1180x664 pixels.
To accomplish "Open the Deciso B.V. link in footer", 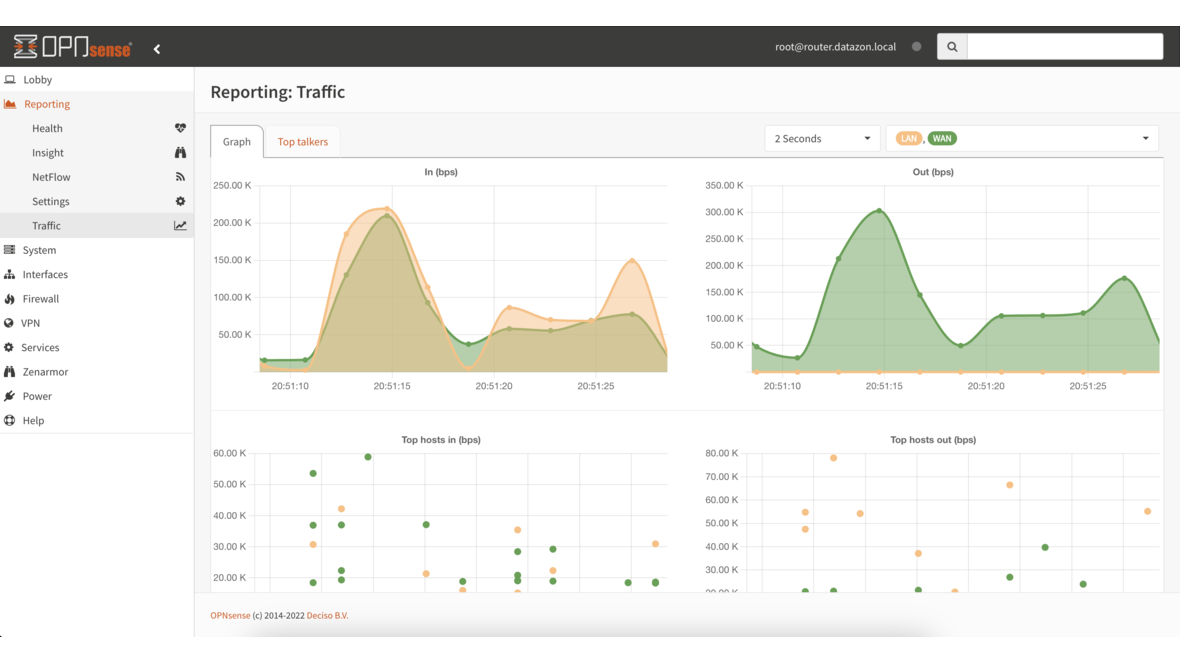I will pyautogui.click(x=330, y=615).
